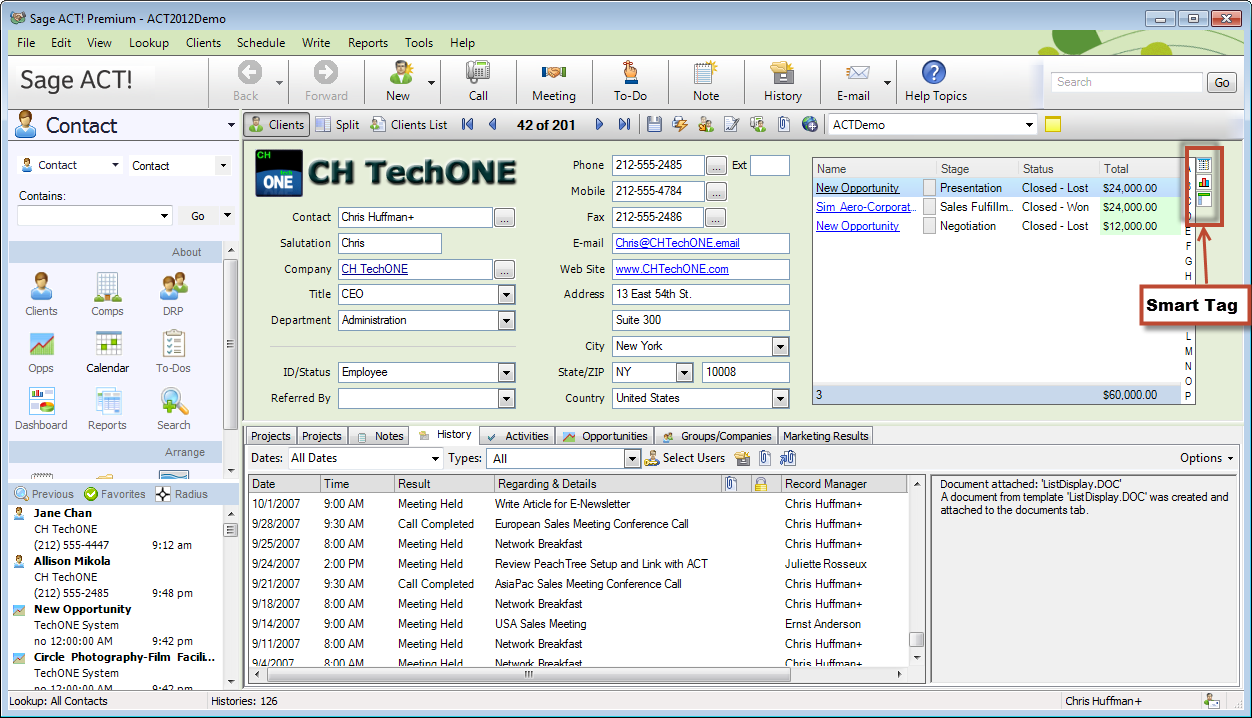
Task: Go to the next contact record
Action: point(599,125)
